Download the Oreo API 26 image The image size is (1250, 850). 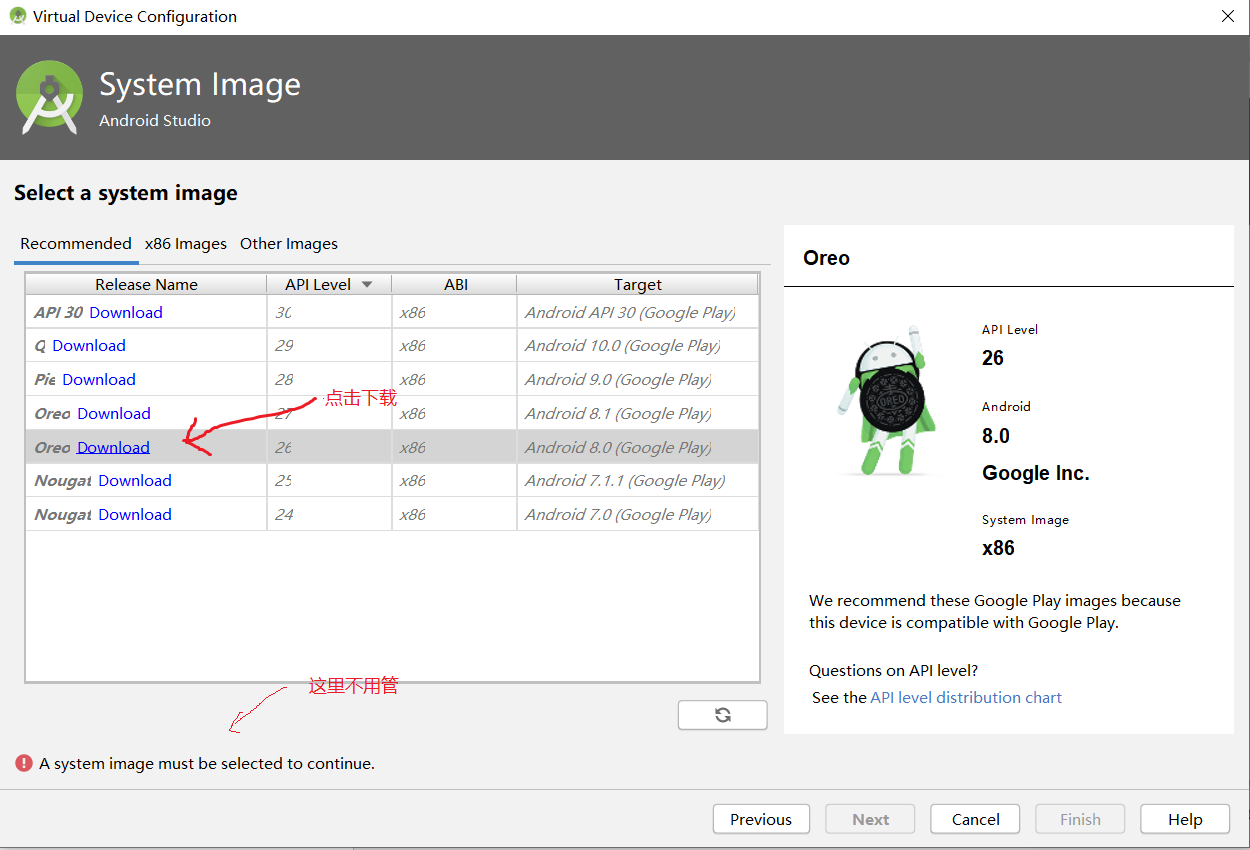pos(113,447)
